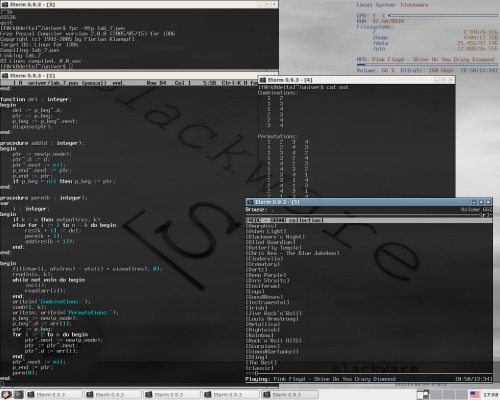This screenshot has width=500, height=400.
Task: Click the Eterm [2] window title icon
Action: (5, 76)
